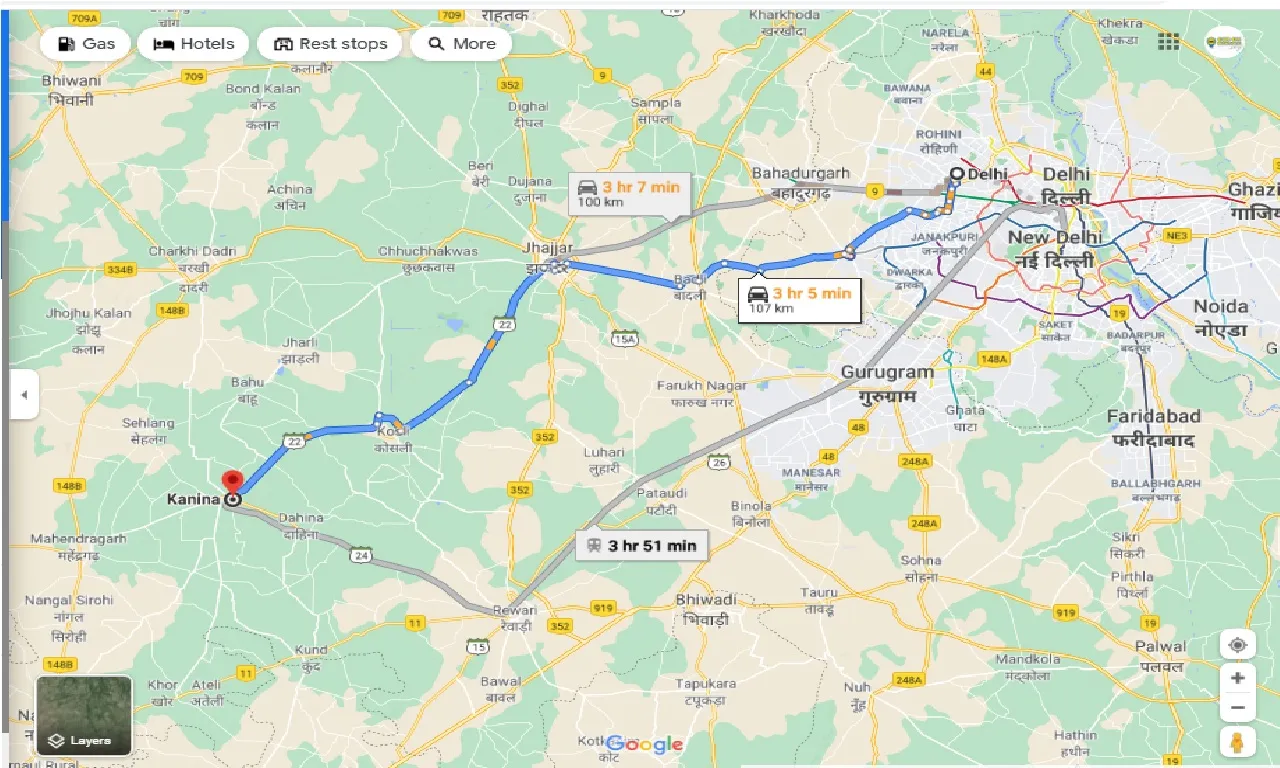Select the 3 hr 7 min alternate route
Screen dimensions: 1280x768
(629, 194)
